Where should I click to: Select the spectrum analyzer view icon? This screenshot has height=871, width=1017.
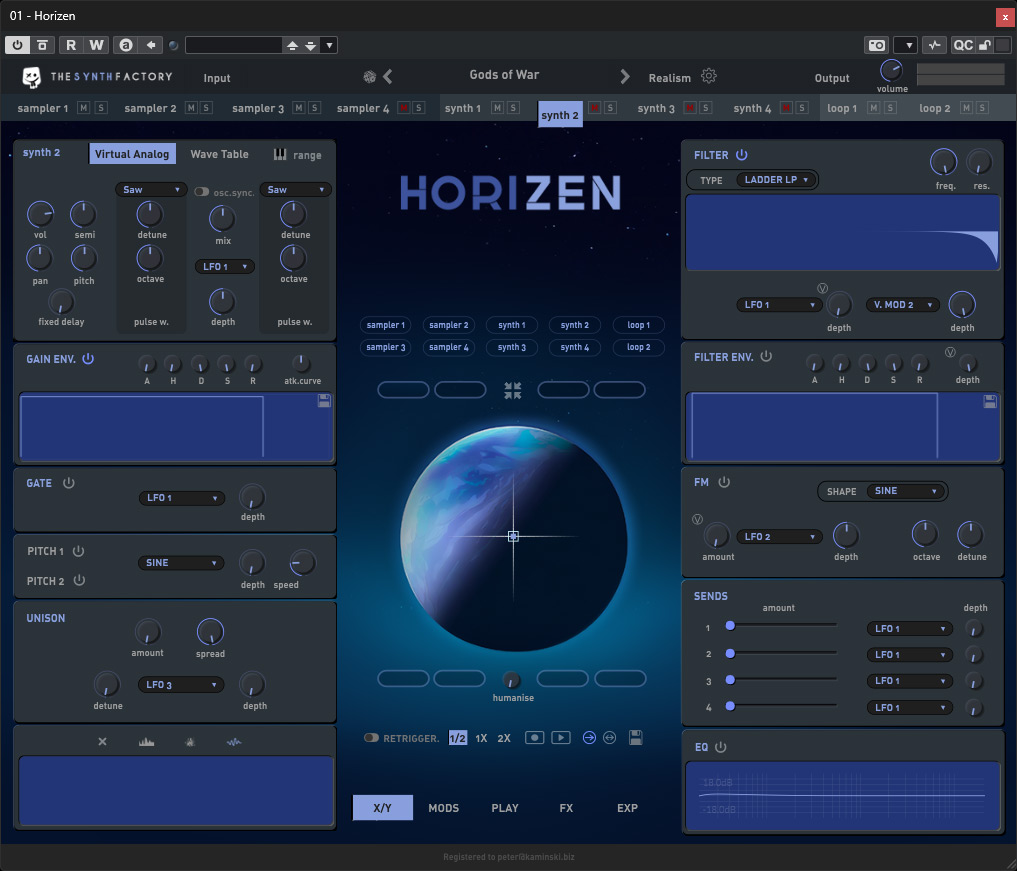(147, 741)
